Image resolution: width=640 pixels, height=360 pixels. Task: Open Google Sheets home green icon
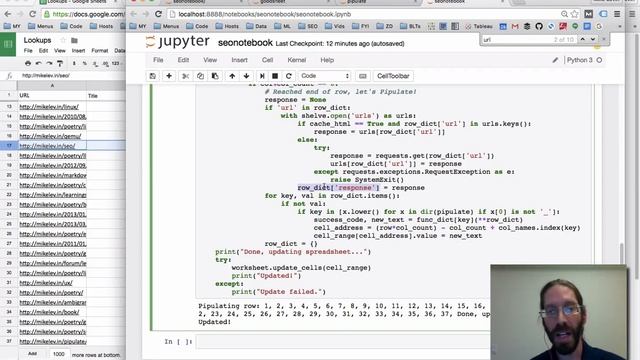8,44
